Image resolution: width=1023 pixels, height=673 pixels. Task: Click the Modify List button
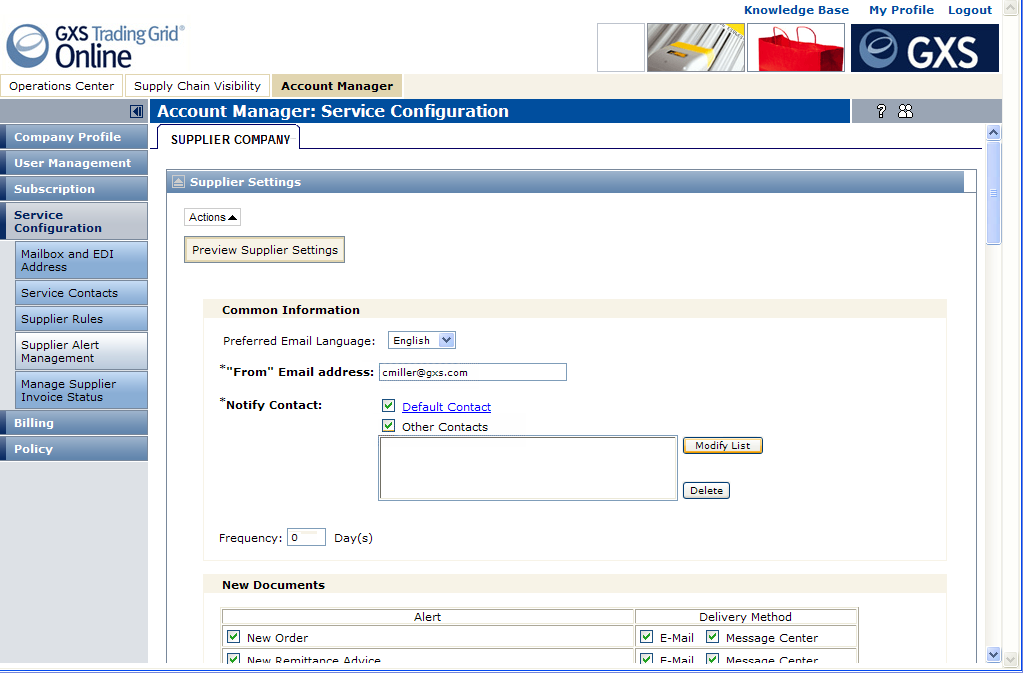(x=723, y=445)
